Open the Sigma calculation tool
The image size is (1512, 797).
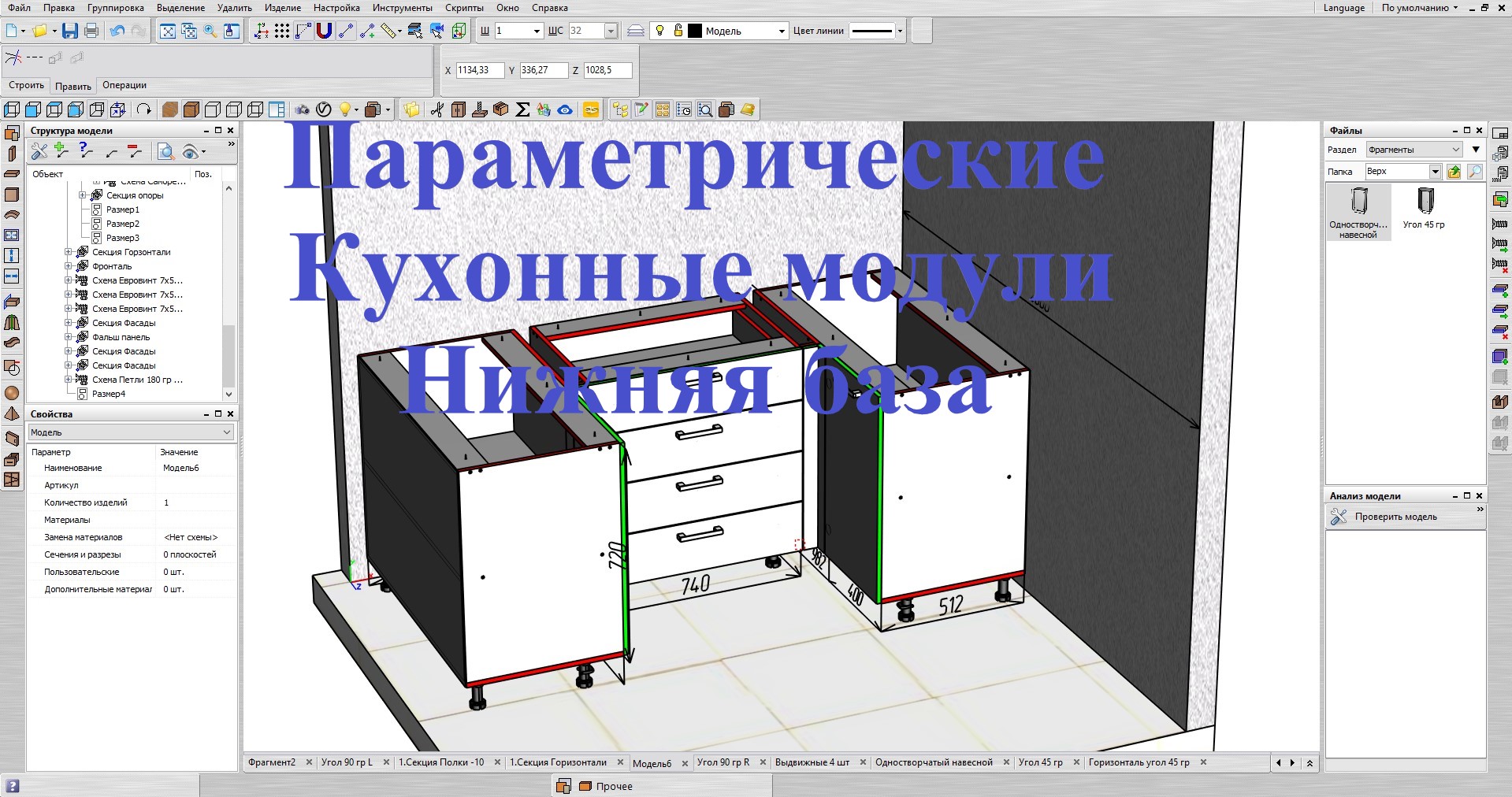coord(522,109)
